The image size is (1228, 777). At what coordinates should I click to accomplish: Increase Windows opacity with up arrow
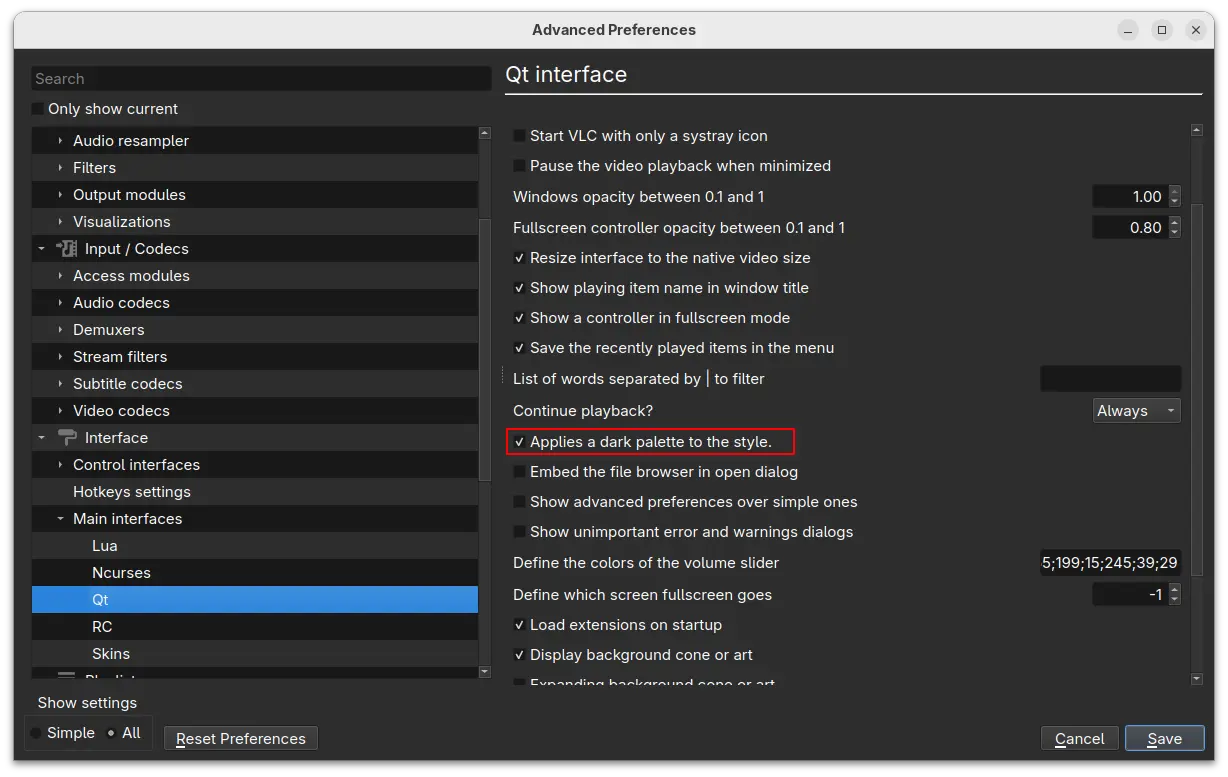click(x=1174, y=191)
